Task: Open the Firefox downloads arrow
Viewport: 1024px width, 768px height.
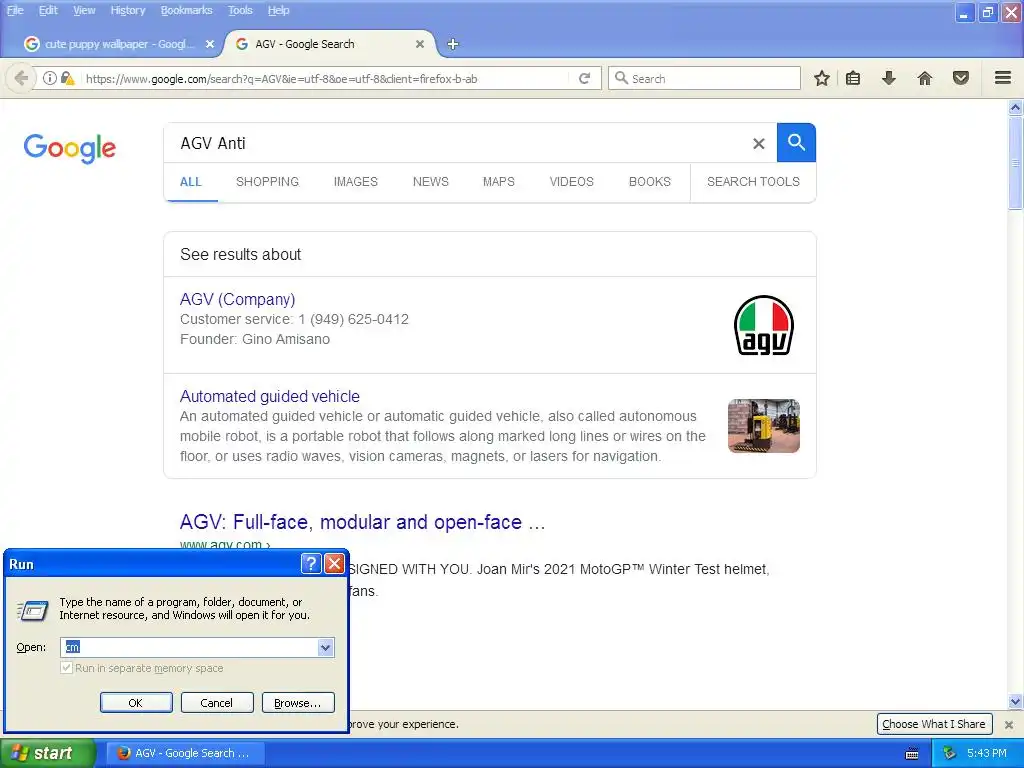Action: coord(888,78)
